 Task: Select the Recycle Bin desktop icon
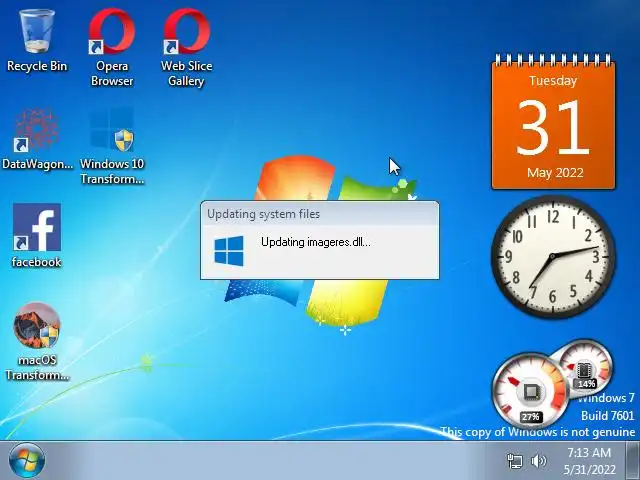(37, 41)
